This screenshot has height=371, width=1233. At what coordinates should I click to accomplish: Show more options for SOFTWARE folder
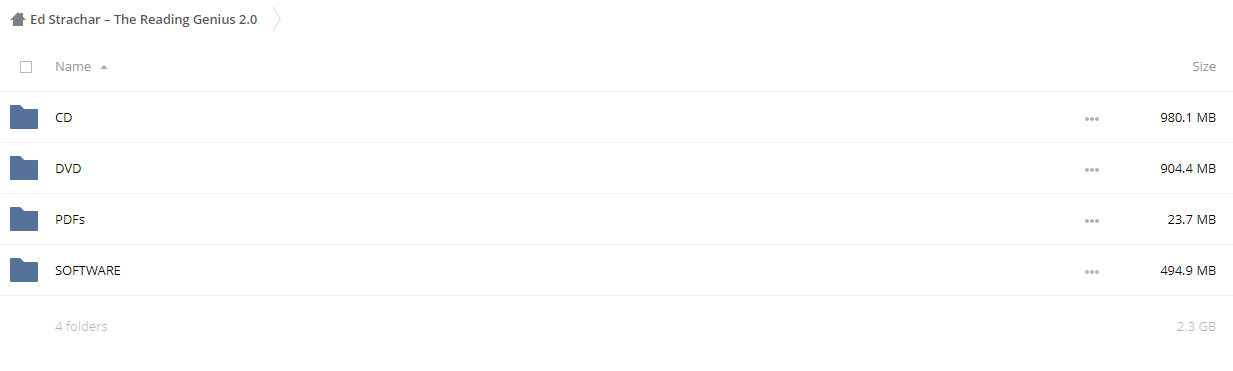(1091, 271)
